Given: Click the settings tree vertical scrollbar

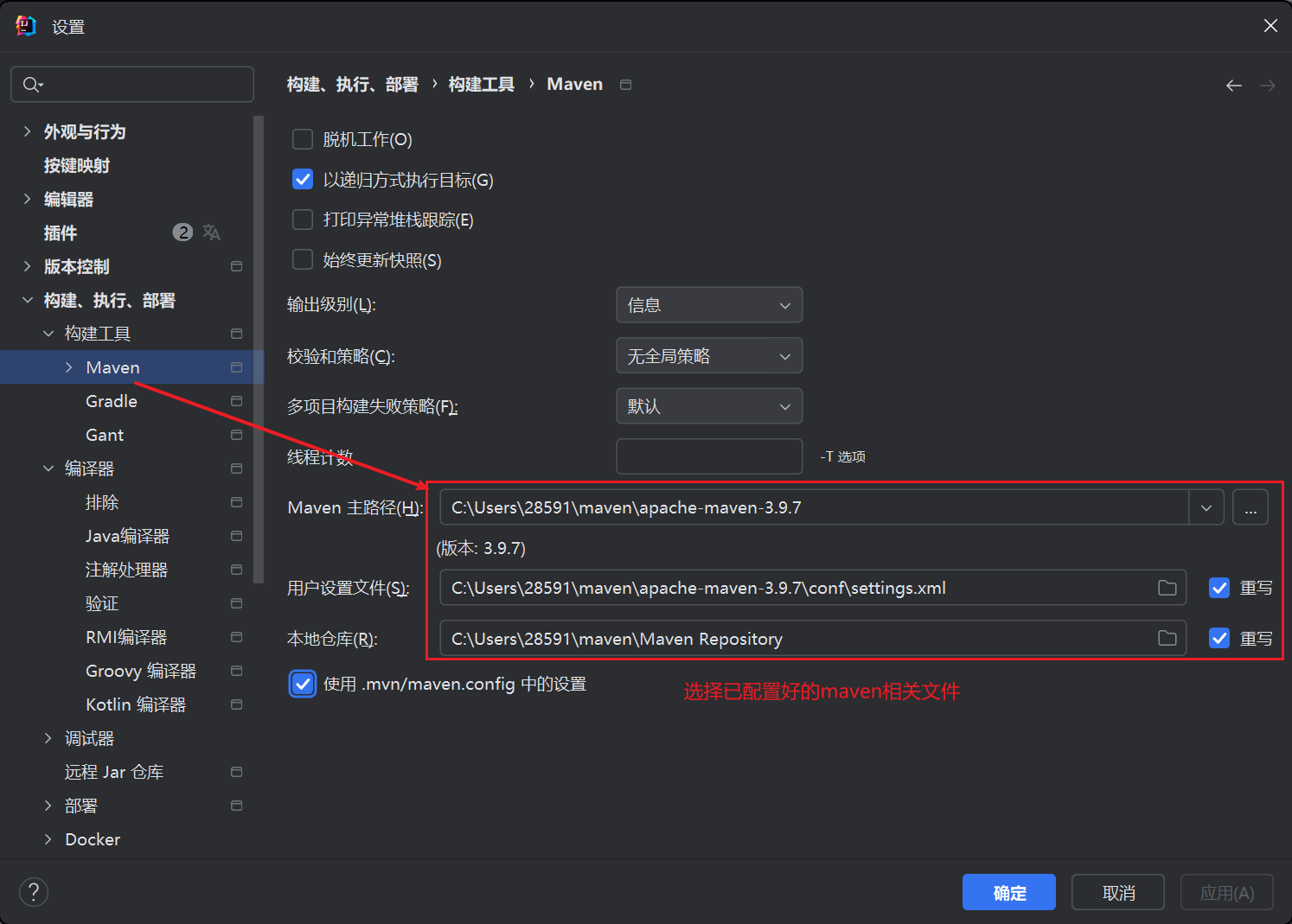Looking at the screenshot, I should 258,349.
